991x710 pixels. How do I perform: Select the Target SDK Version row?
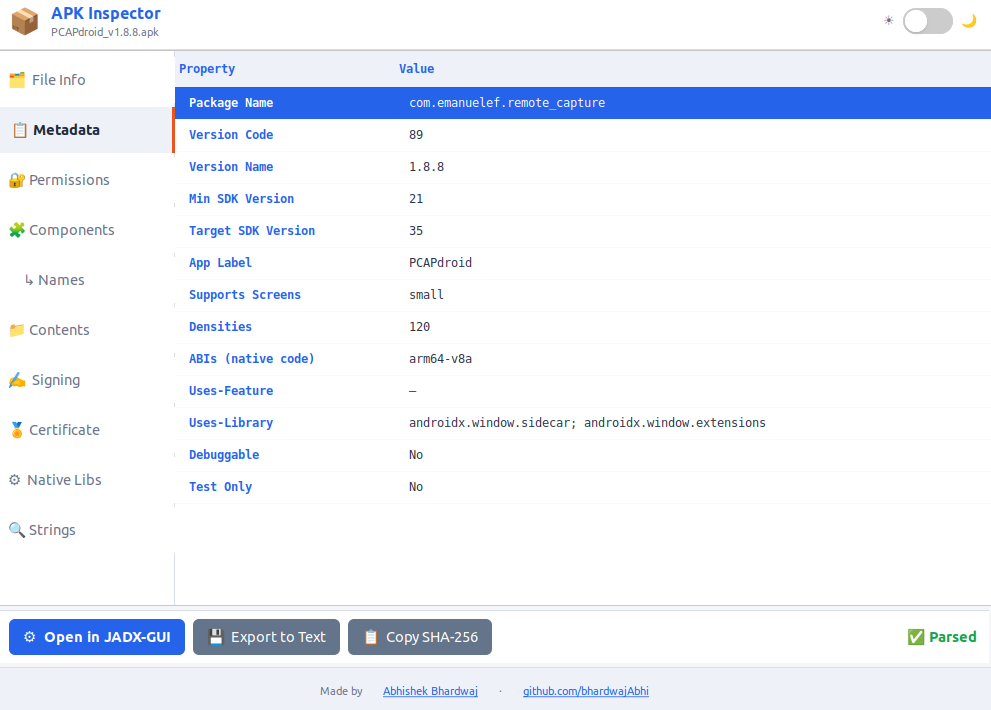[583, 231]
